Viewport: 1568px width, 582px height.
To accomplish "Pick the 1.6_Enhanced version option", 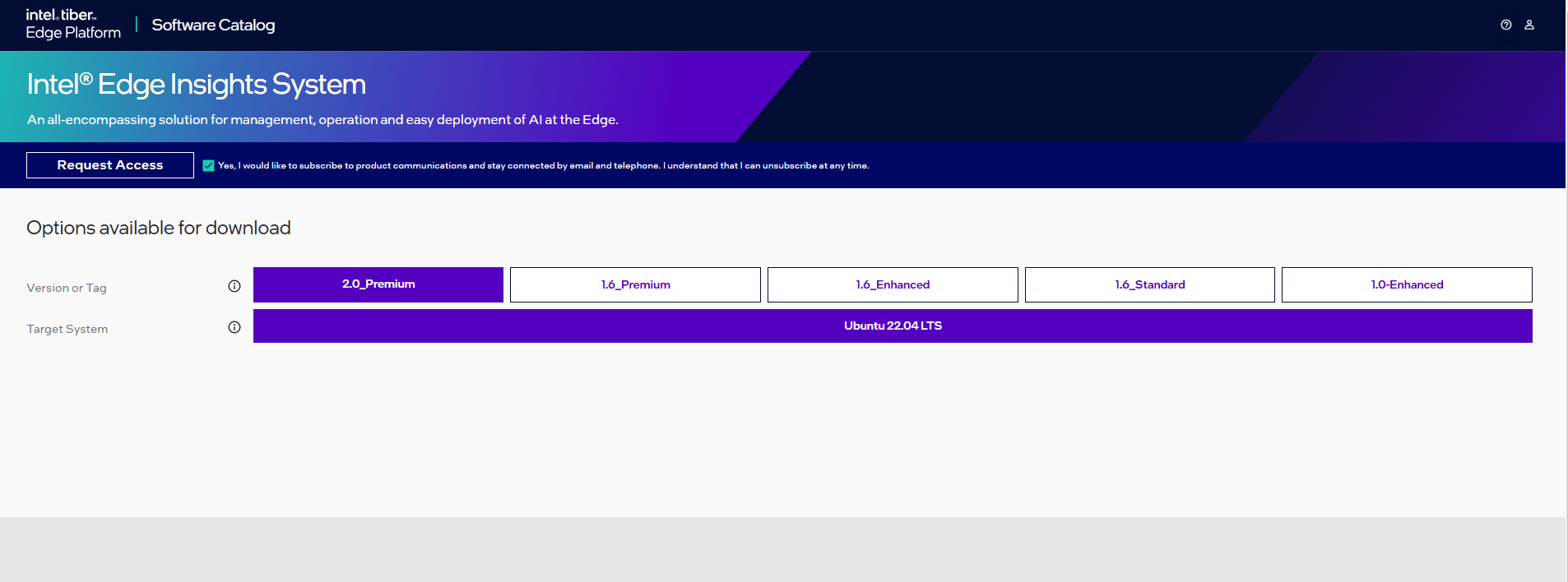I will point(893,284).
